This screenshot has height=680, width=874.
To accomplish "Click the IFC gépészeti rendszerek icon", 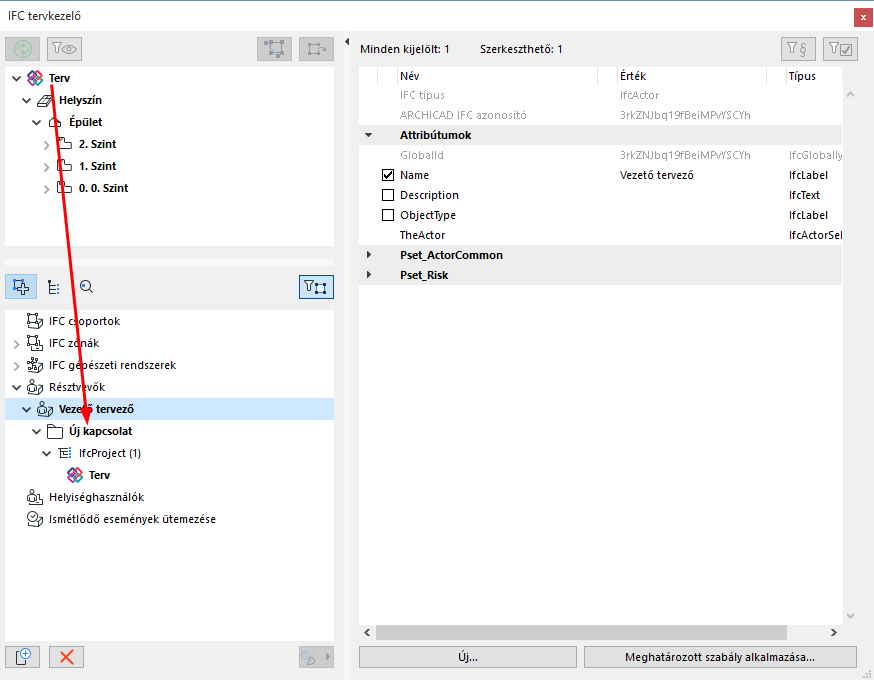I will pos(35,365).
